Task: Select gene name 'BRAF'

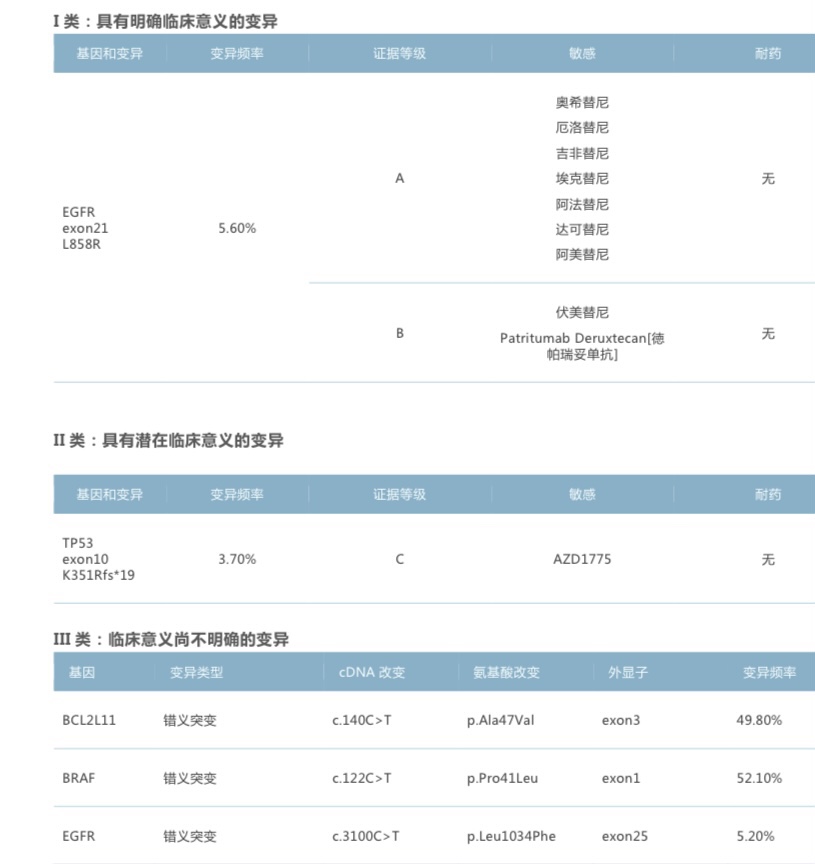Action: coord(79,778)
